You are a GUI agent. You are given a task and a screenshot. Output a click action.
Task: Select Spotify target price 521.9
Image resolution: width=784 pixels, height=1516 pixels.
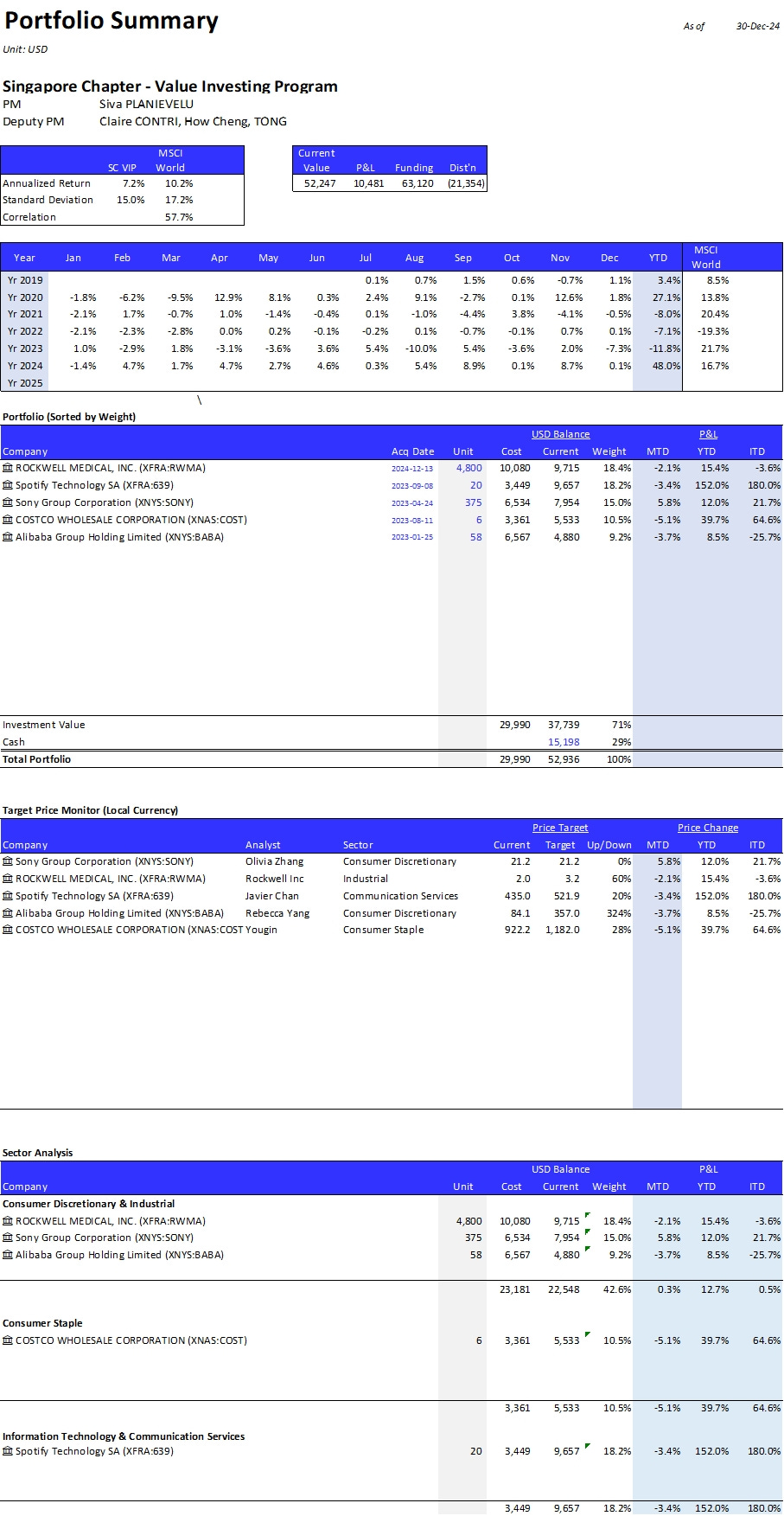tap(566, 896)
